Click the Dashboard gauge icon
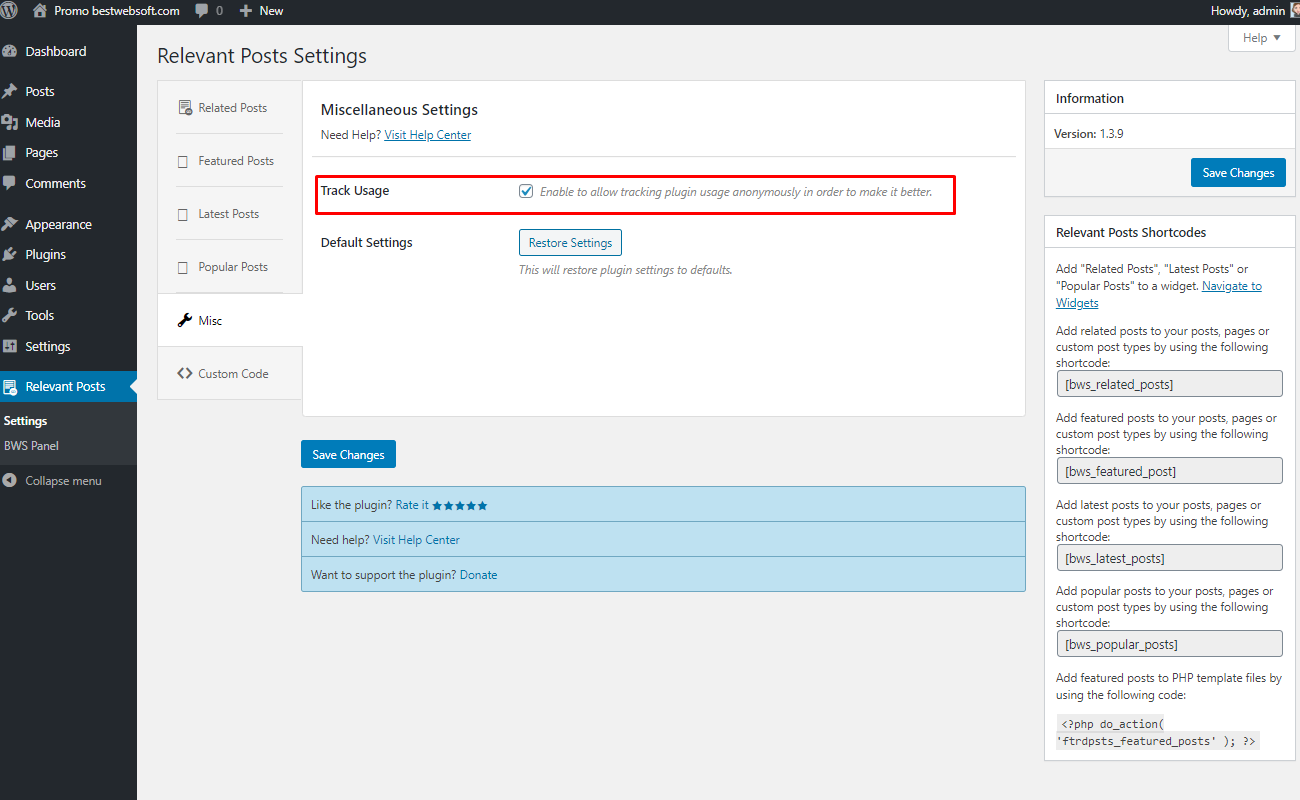This screenshot has height=800, width=1300. (10, 51)
